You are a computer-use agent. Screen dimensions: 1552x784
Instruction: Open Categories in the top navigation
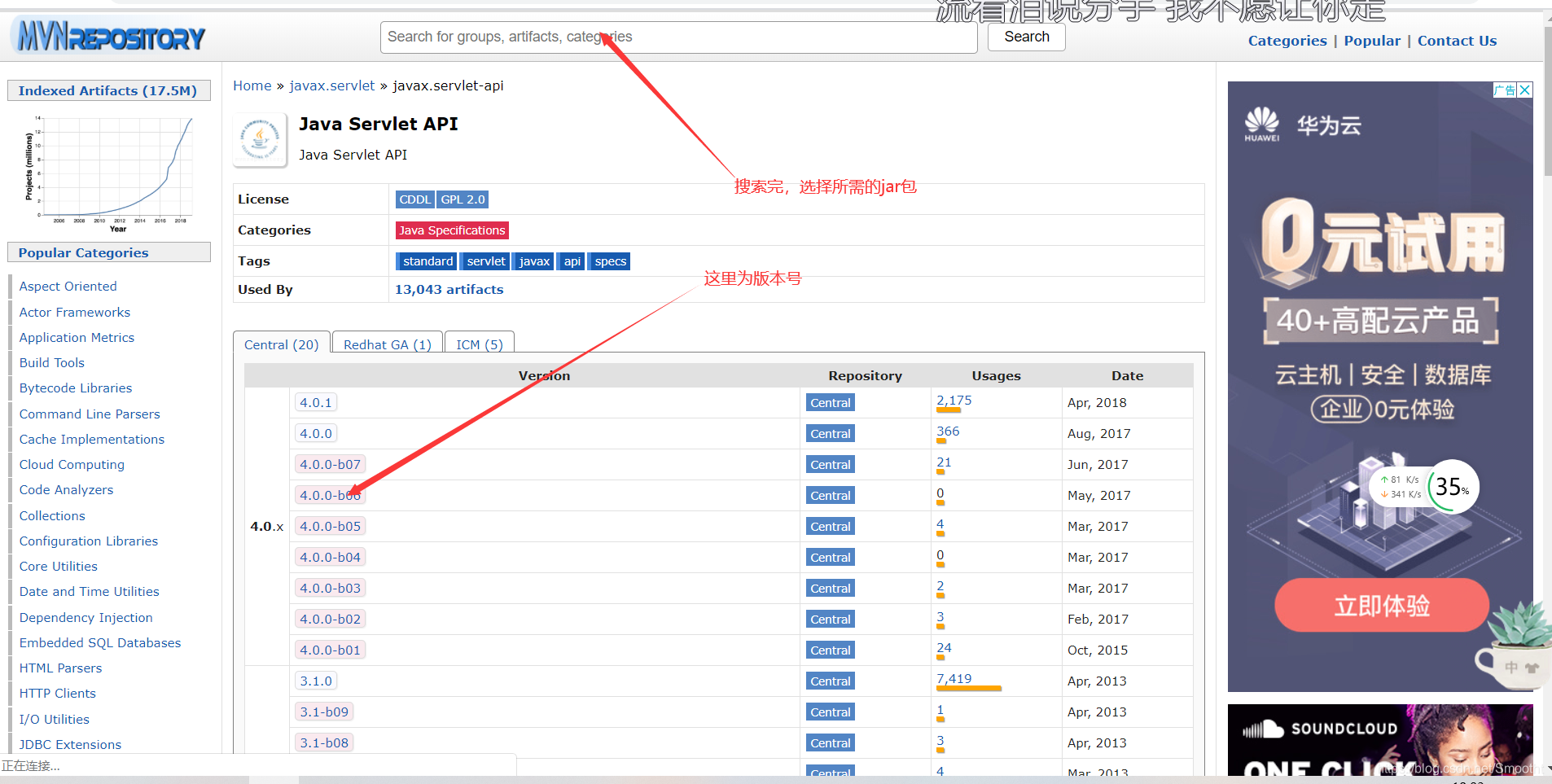click(x=1287, y=41)
